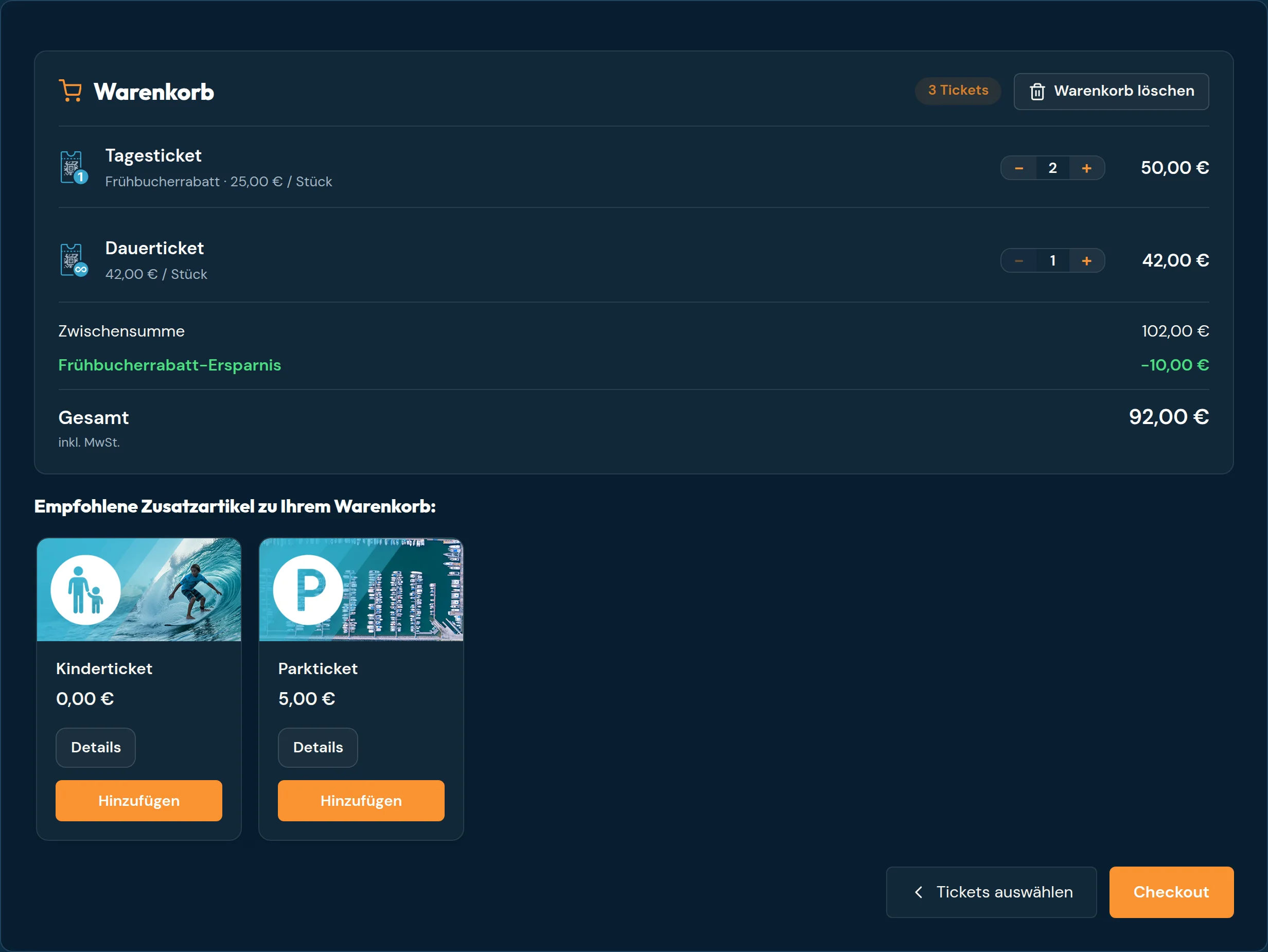Decrease Tagesticket quantity with minus button
The image size is (1268, 952).
1018,168
